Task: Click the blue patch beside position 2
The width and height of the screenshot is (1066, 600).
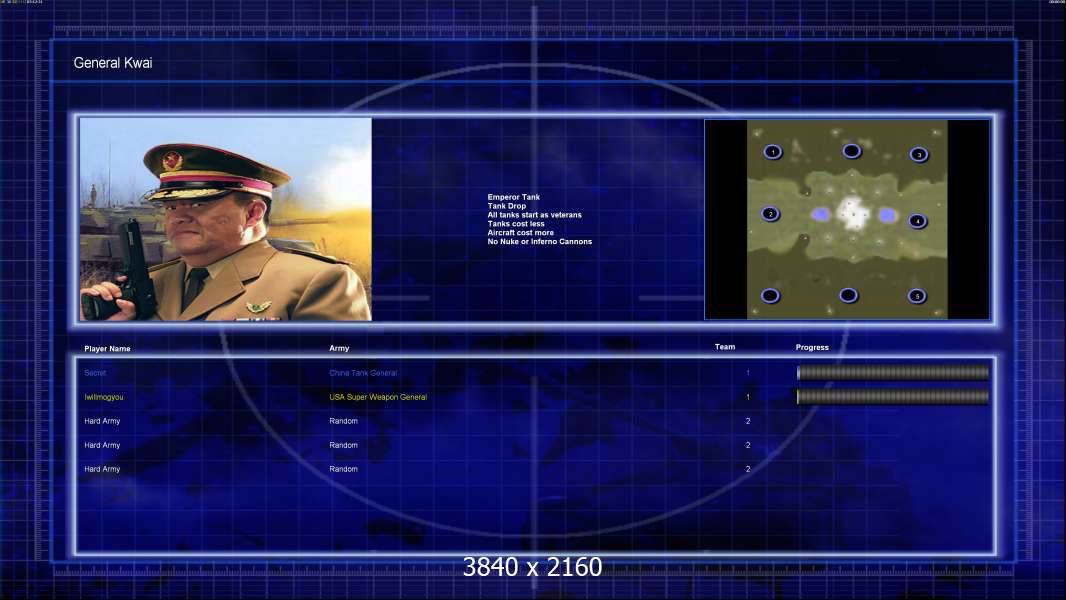Action: pos(821,215)
